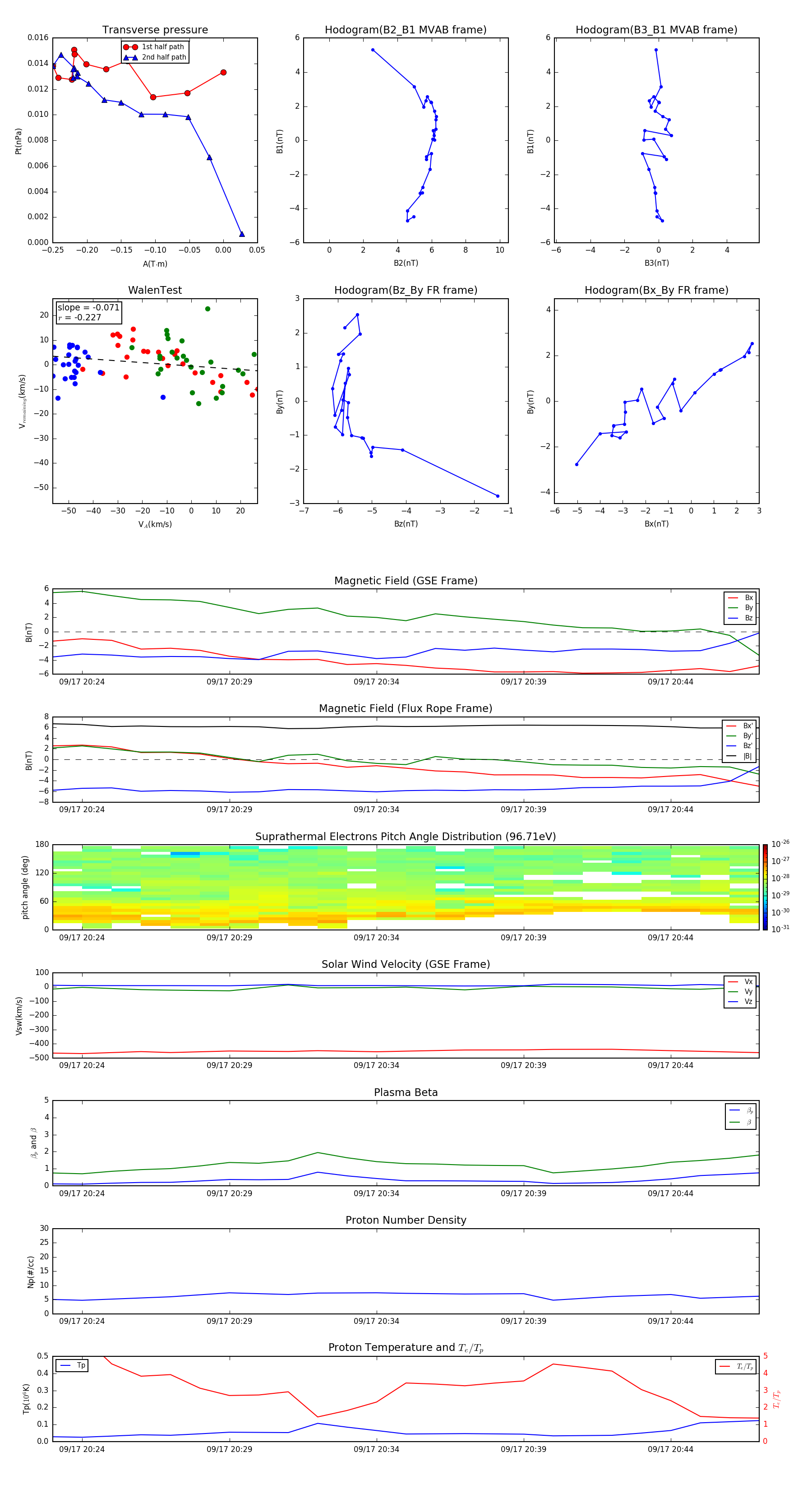
Task: Click the colorbar bottom tick label 10^-31
Action: tap(780, 929)
